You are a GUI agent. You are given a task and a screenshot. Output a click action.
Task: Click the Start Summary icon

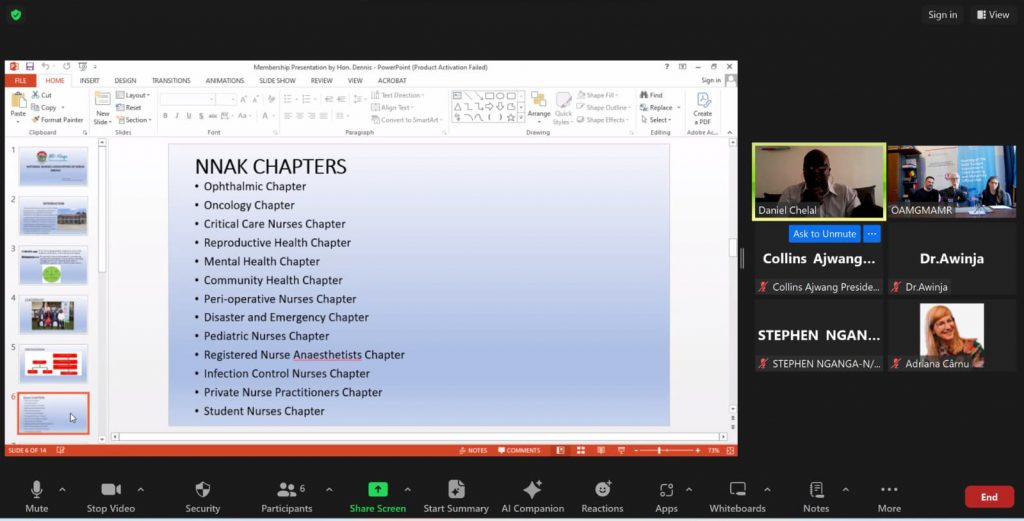tap(456, 489)
